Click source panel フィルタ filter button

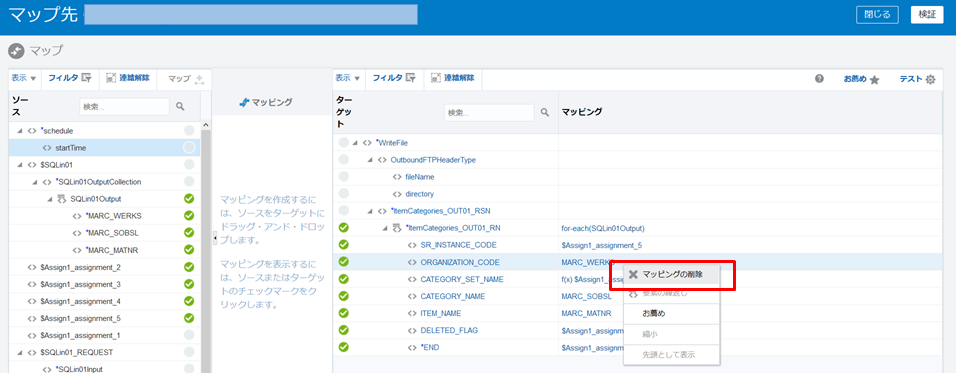coord(70,78)
